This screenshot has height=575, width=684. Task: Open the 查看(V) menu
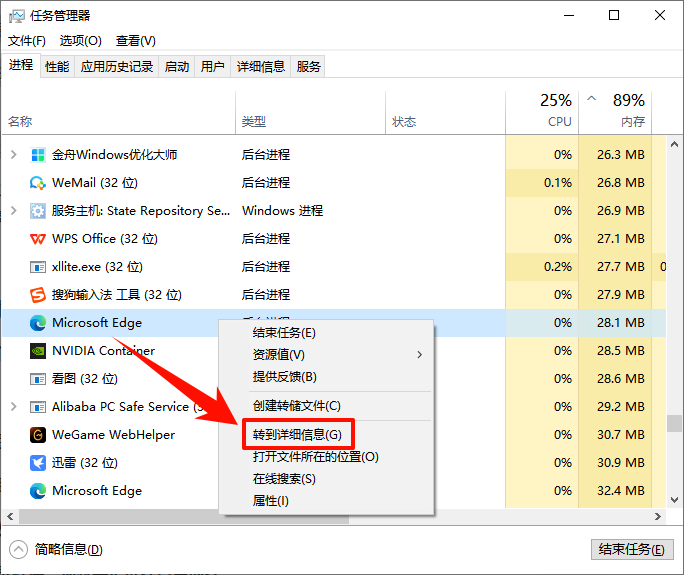[136, 41]
